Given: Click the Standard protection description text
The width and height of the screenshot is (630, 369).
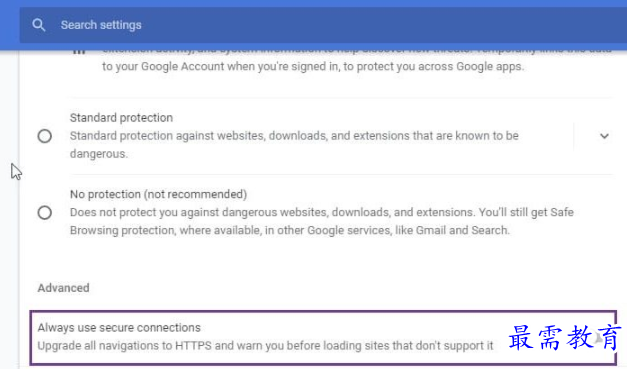Looking at the screenshot, I should point(294,145).
